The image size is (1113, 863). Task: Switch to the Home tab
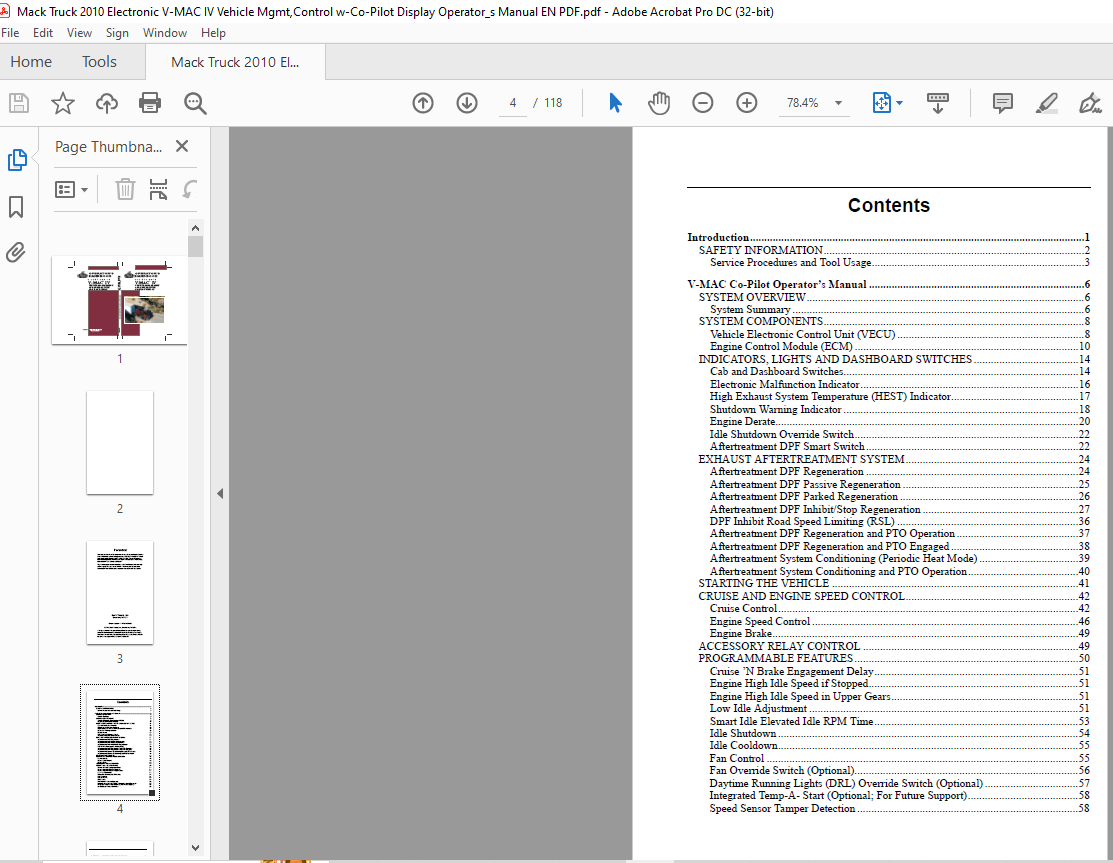point(31,62)
